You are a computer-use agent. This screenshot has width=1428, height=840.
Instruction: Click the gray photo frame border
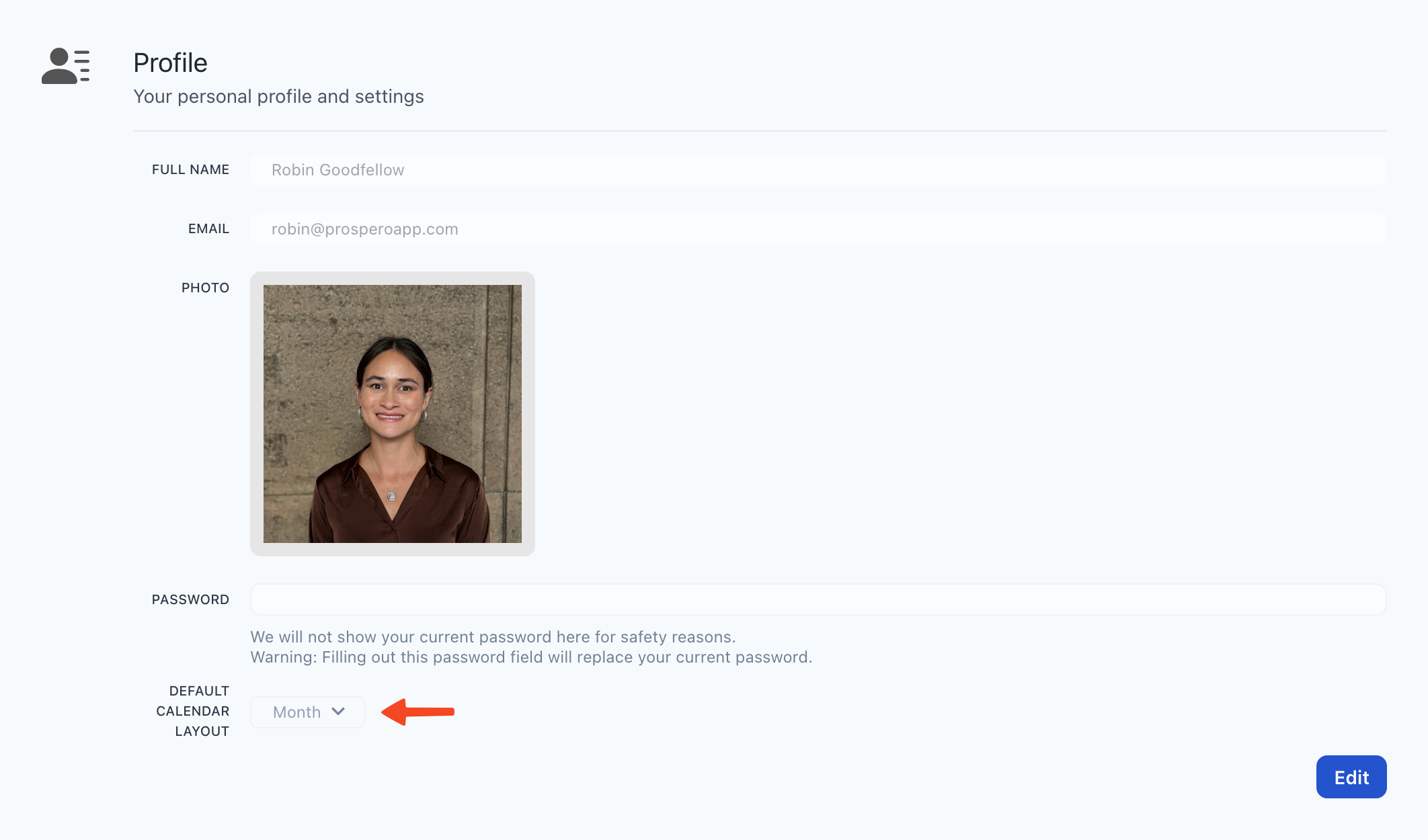click(392, 549)
